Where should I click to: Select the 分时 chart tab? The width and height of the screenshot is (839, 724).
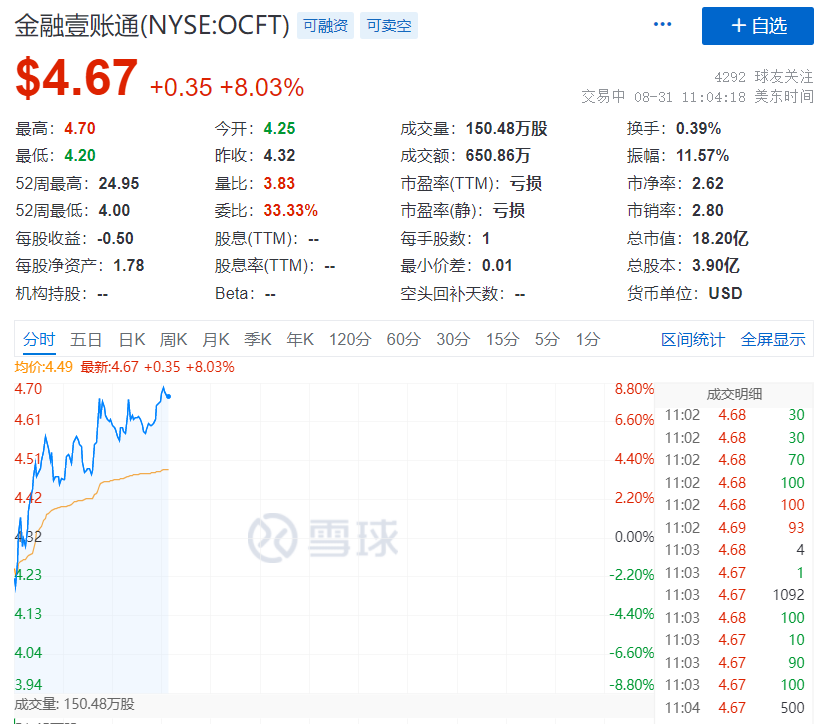click(x=39, y=340)
